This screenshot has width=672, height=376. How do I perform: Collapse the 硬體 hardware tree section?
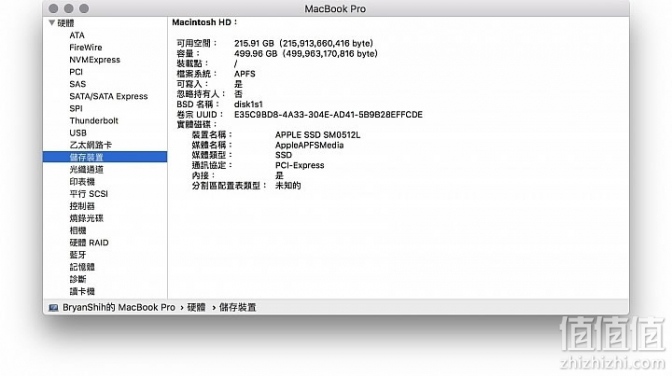coord(52,23)
